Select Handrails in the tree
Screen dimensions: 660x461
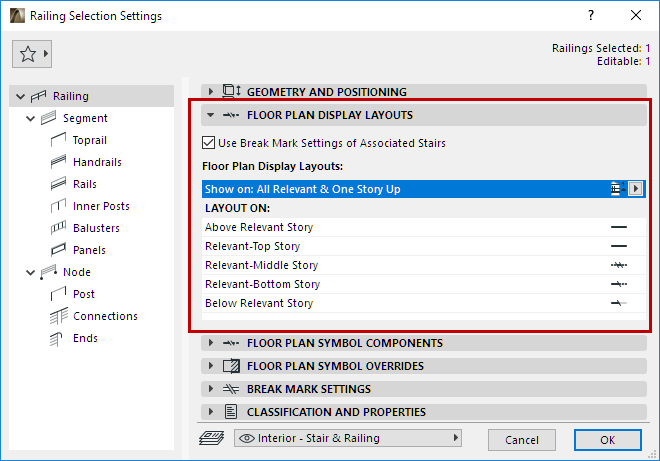point(97,162)
